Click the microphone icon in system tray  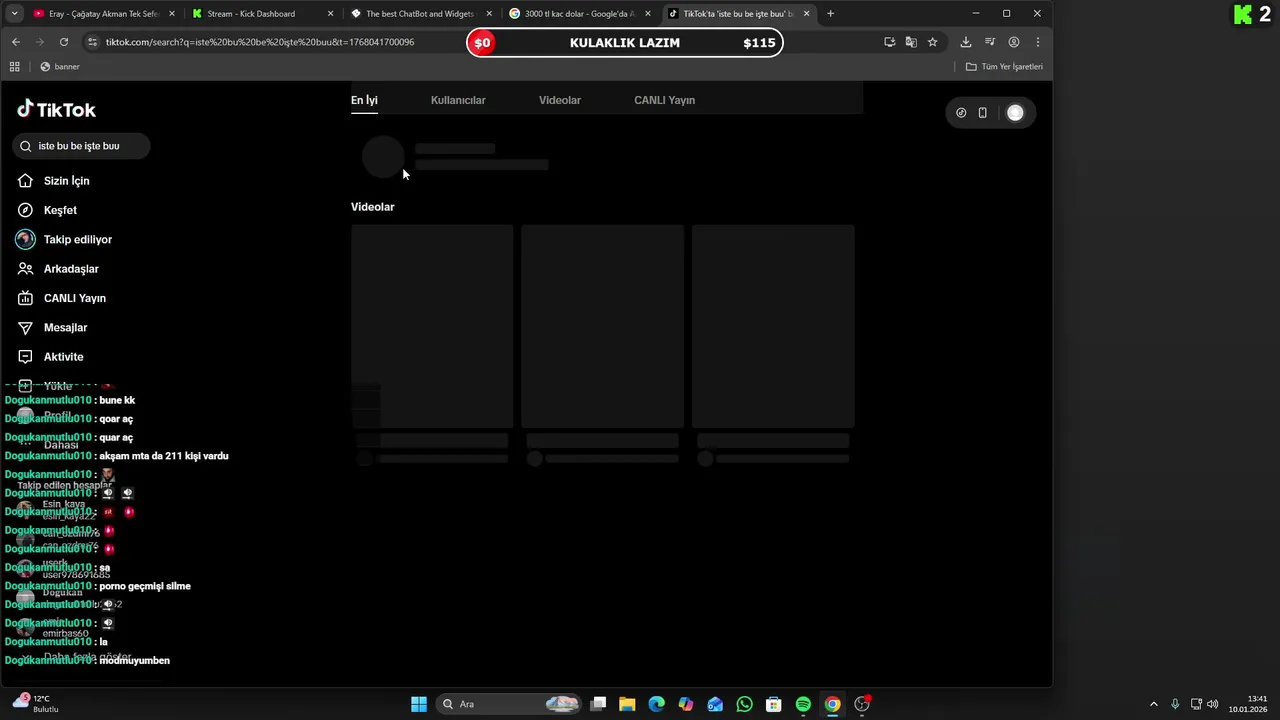coord(1175,704)
